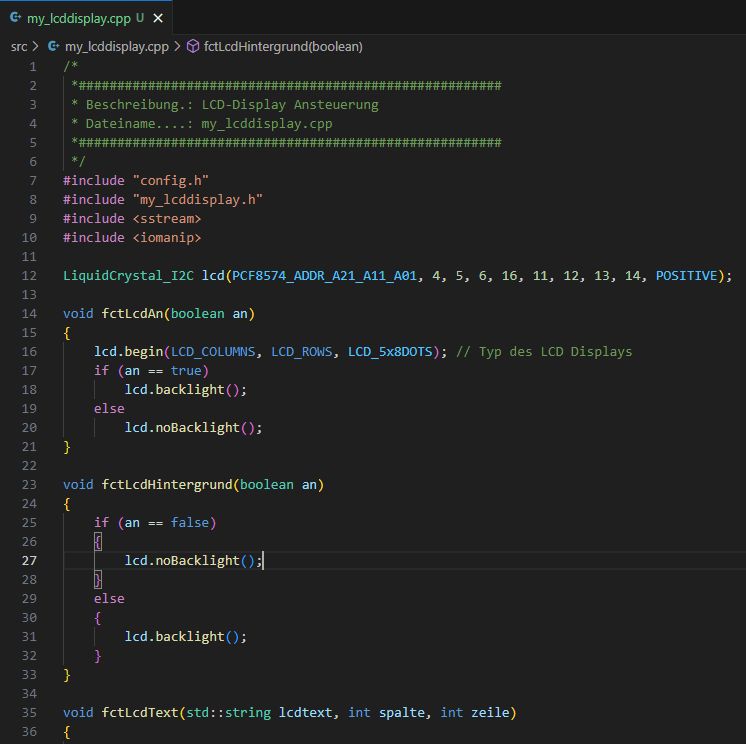Close the my_lcddisplay.cpp editor tab
Image resolution: width=746 pixels, height=744 pixels.
(x=159, y=18)
